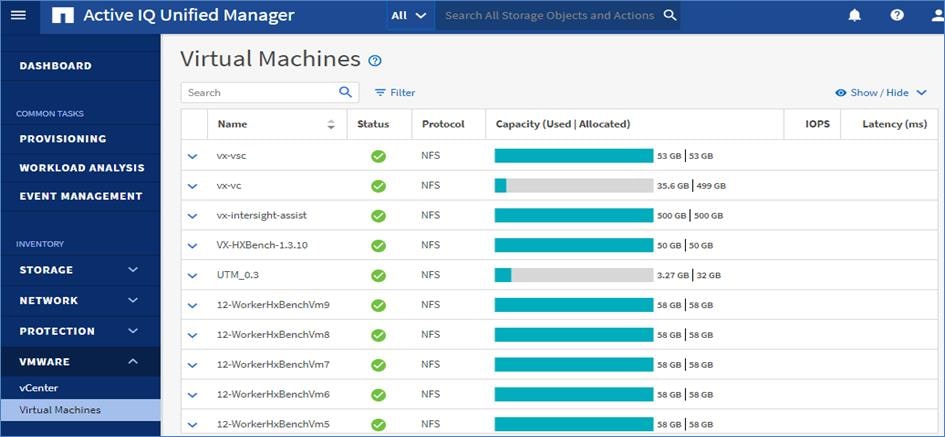Image resolution: width=945 pixels, height=437 pixels.
Task: Click the VX-HXBench-1.3.10 status check icon
Action: 378,246
